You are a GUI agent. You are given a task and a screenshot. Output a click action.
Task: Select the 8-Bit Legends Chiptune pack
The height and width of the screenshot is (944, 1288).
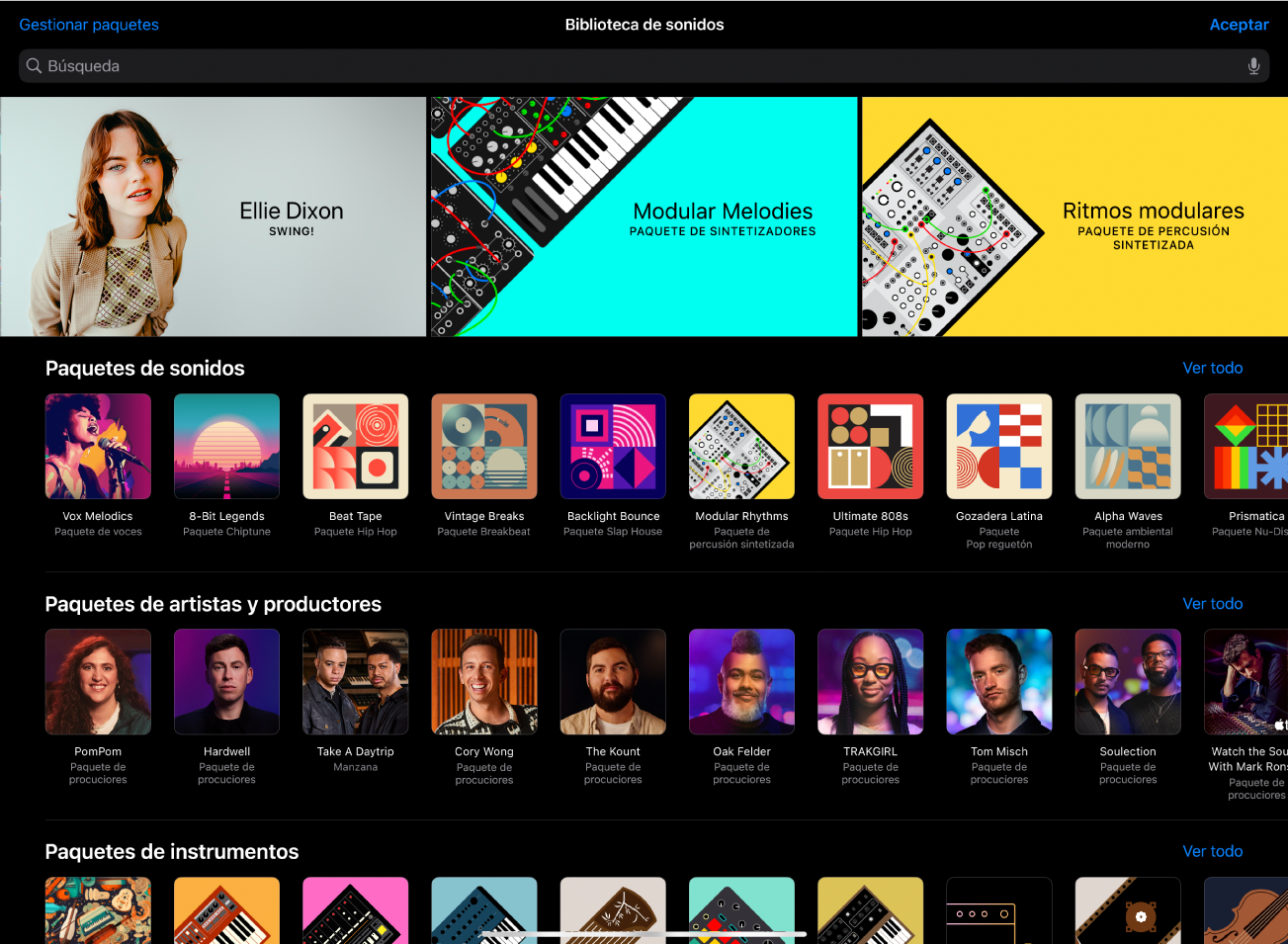(226, 446)
